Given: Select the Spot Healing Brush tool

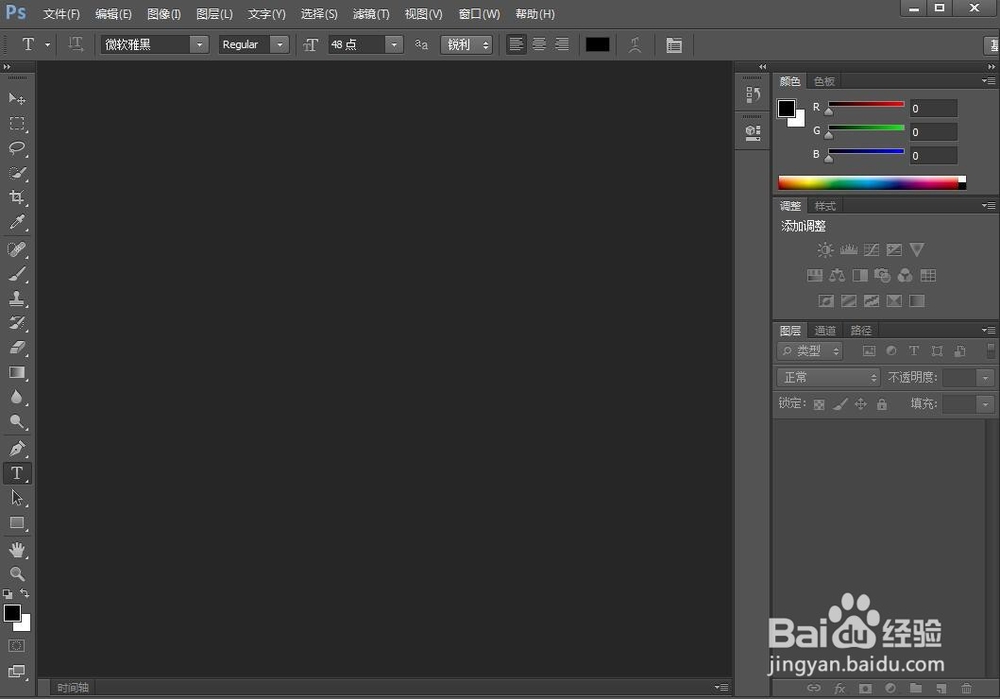Looking at the screenshot, I should pos(17,249).
